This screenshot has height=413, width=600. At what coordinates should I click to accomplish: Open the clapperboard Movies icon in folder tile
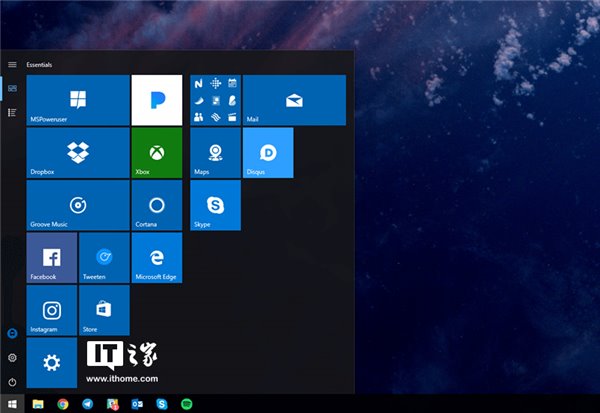coord(232,117)
